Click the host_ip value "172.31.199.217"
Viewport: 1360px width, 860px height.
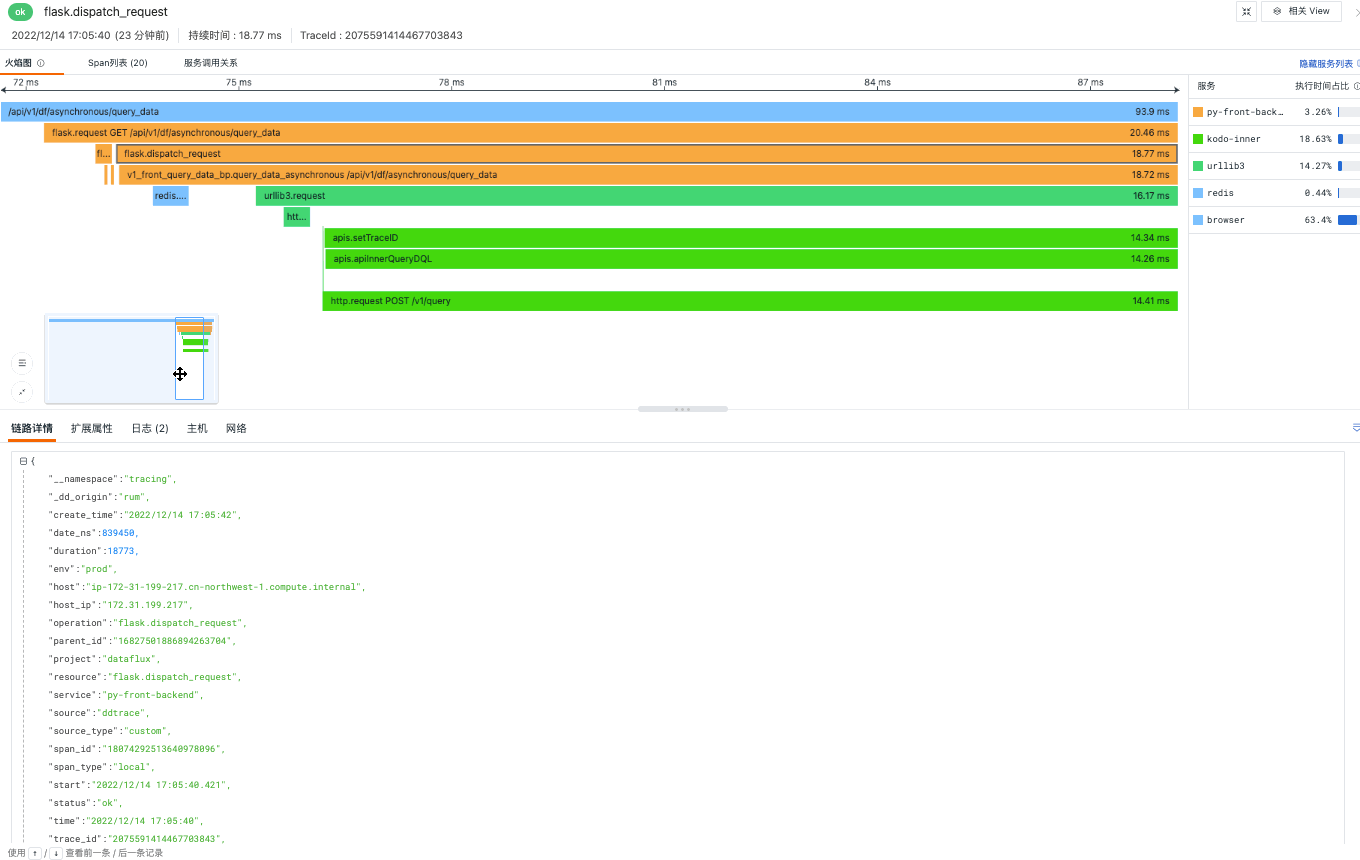pyautogui.click(x=144, y=605)
